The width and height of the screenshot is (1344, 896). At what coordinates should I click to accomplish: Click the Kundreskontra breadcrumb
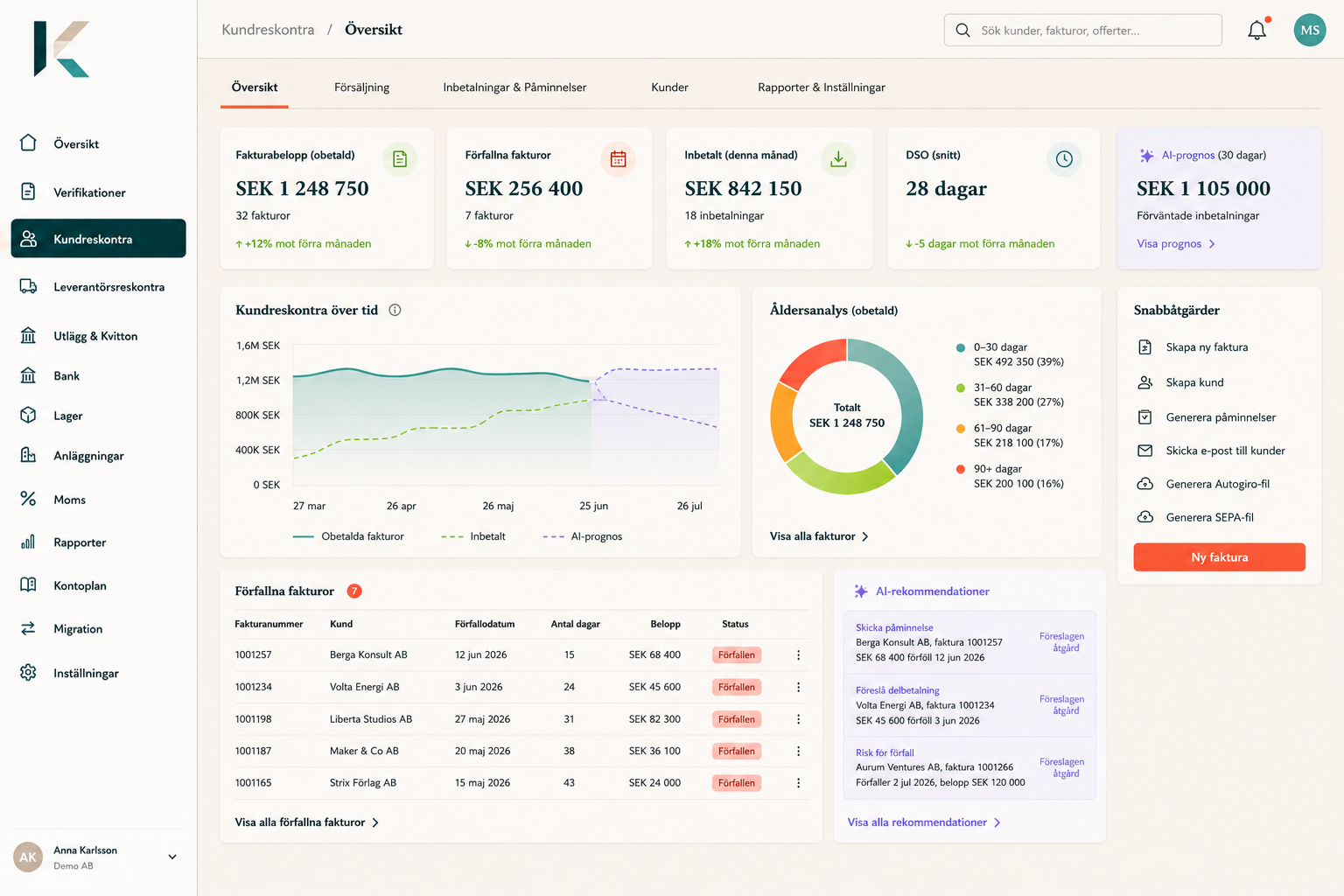268,30
